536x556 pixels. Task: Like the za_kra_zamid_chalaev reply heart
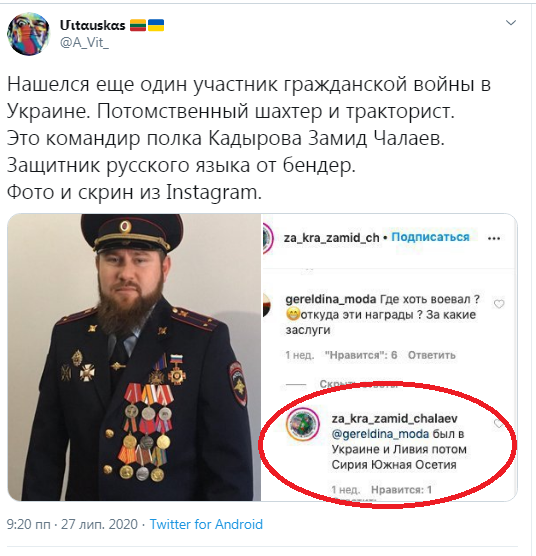498,423
